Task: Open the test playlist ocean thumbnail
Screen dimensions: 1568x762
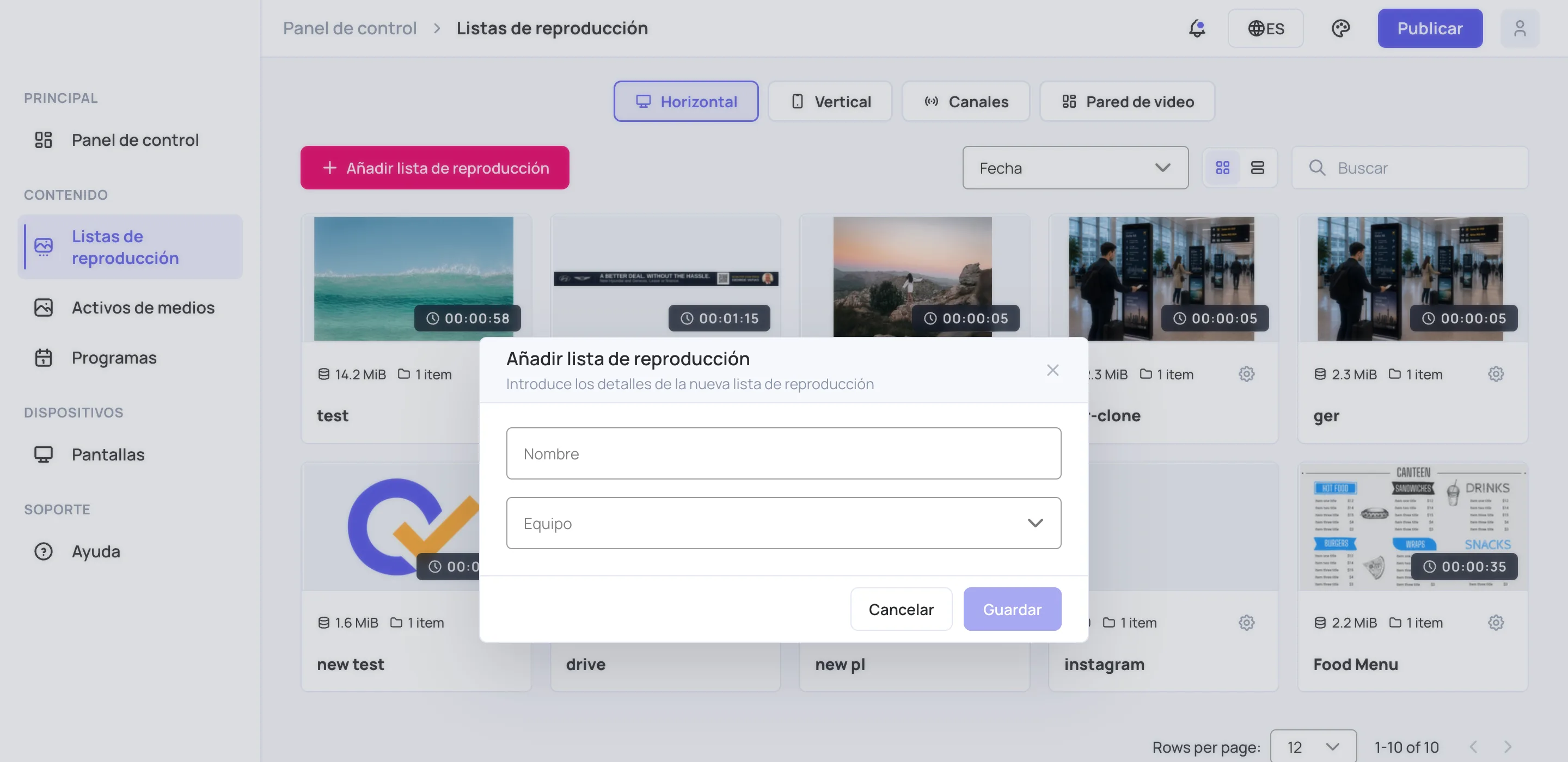Action: click(413, 278)
